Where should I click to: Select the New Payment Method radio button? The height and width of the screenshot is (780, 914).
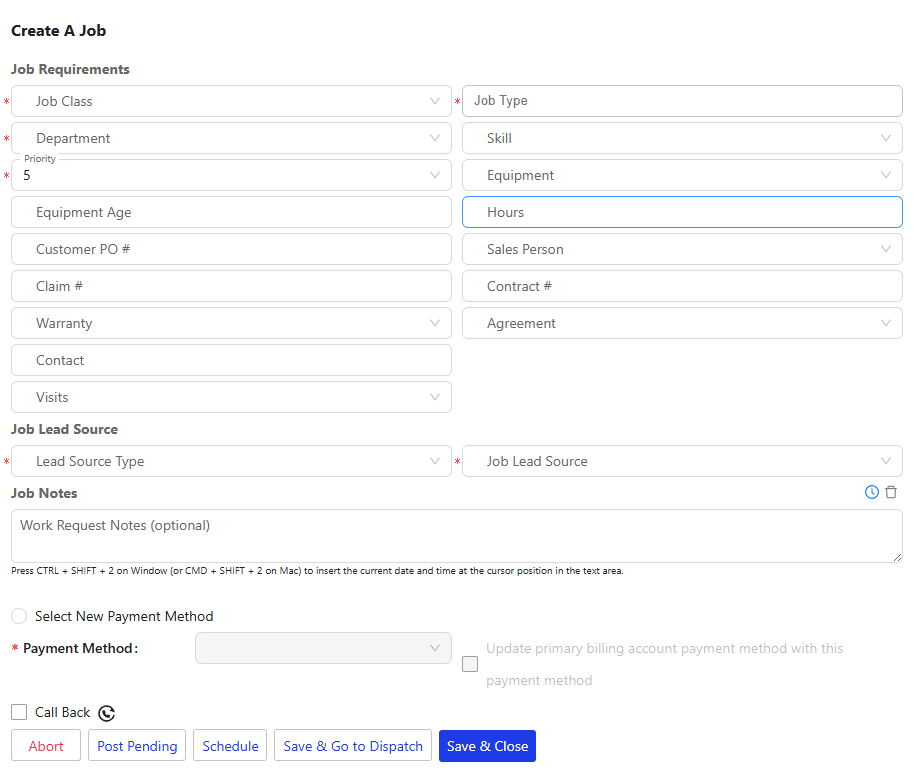19,616
